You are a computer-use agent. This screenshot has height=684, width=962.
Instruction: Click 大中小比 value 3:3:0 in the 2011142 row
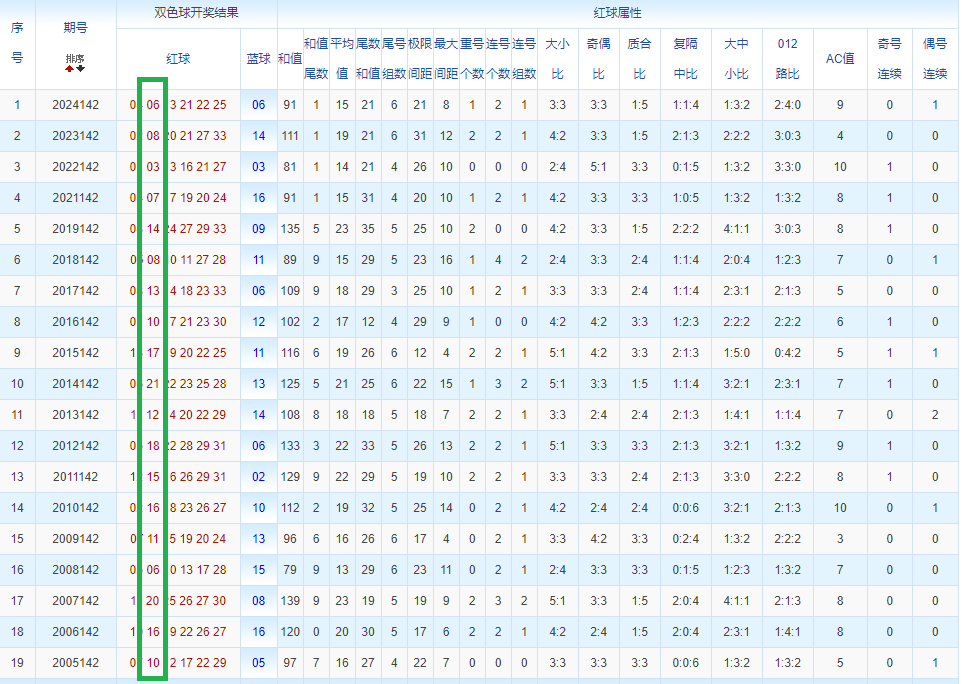736,477
